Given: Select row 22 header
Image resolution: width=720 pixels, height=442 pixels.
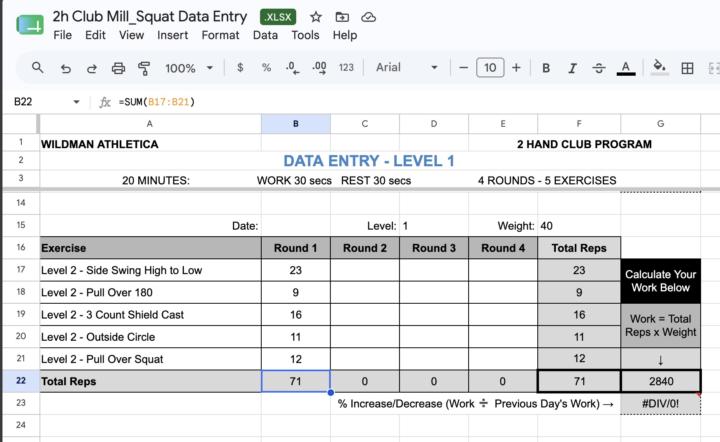Looking at the screenshot, I should pyautogui.click(x=21, y=381).
